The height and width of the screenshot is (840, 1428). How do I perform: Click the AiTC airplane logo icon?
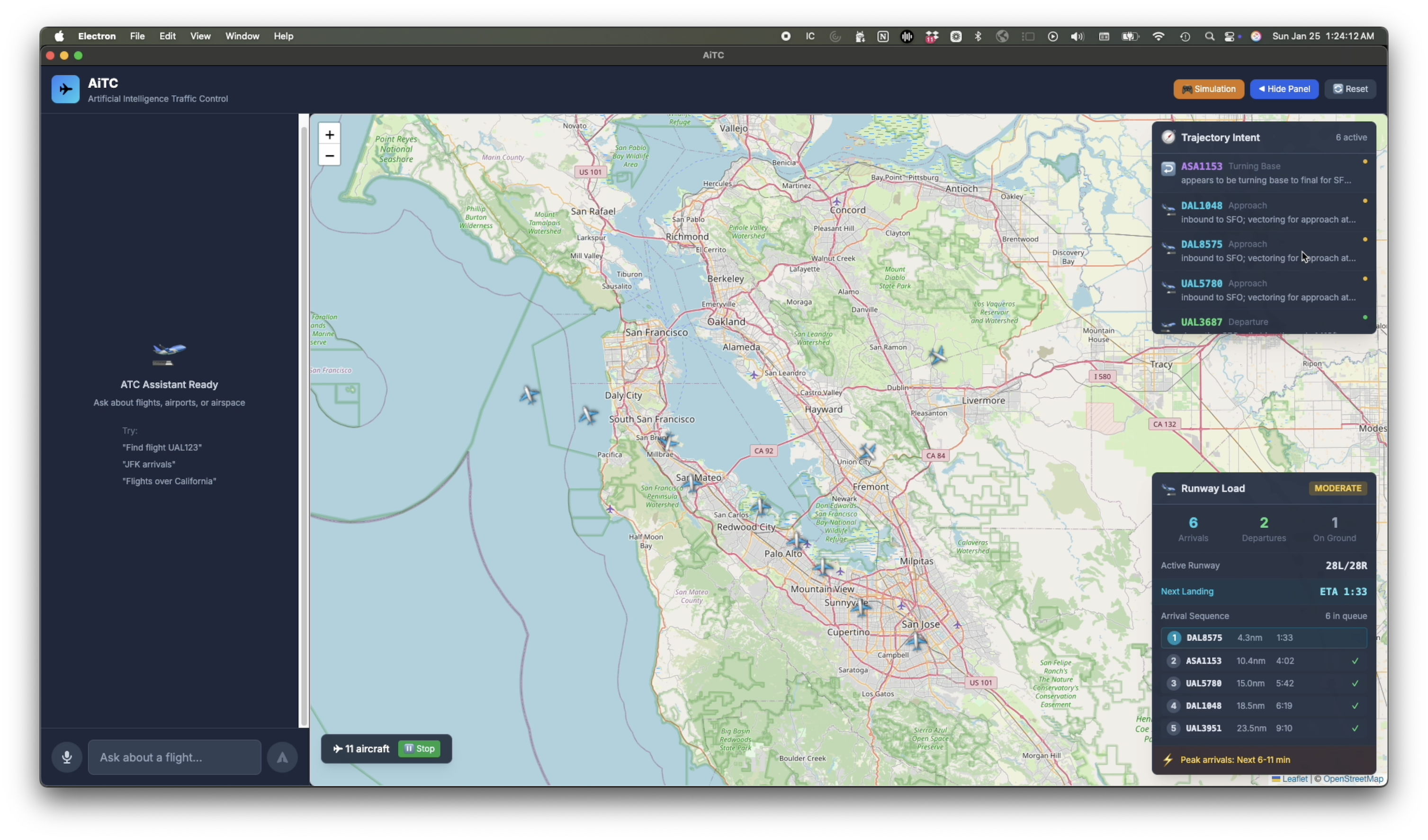(x=66, y=89)
